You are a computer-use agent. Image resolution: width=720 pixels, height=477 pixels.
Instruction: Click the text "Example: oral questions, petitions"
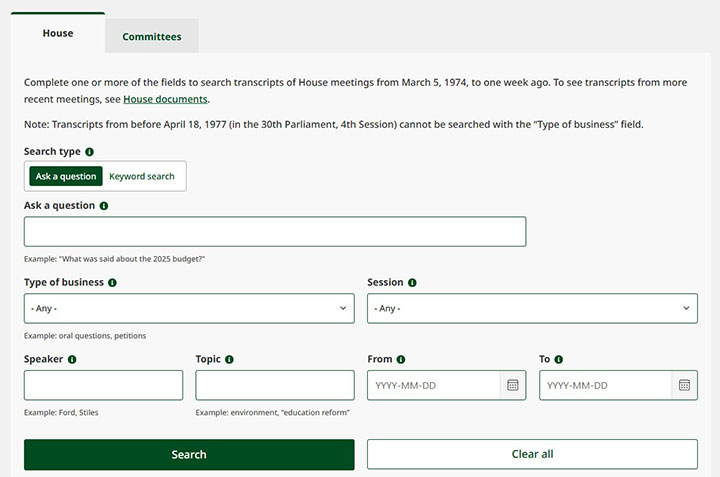coord(85,336)
